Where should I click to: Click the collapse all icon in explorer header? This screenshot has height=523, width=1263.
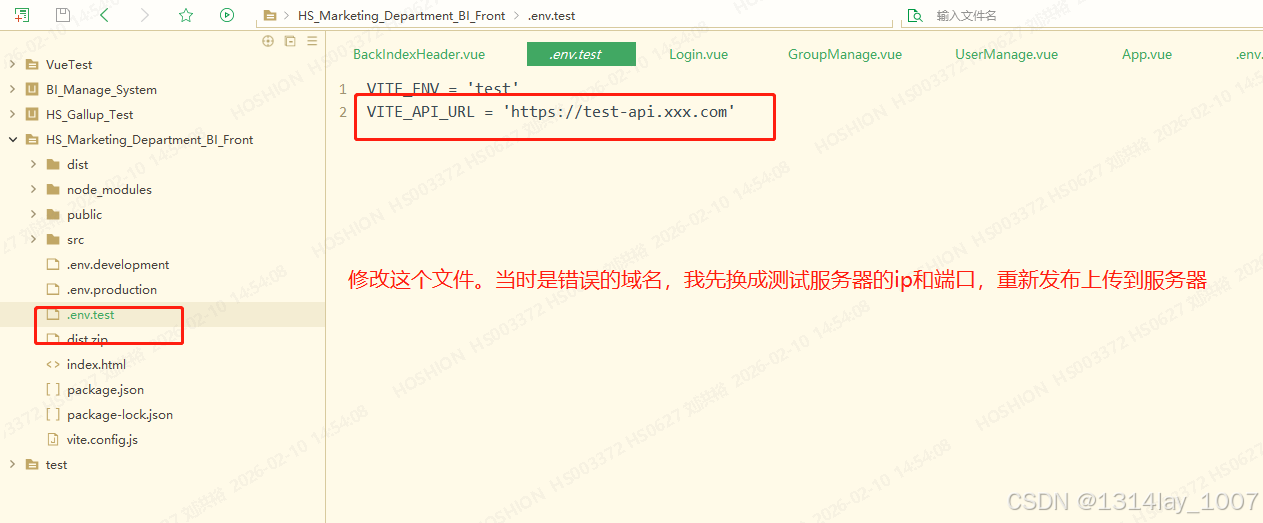[x=290, y=41]
